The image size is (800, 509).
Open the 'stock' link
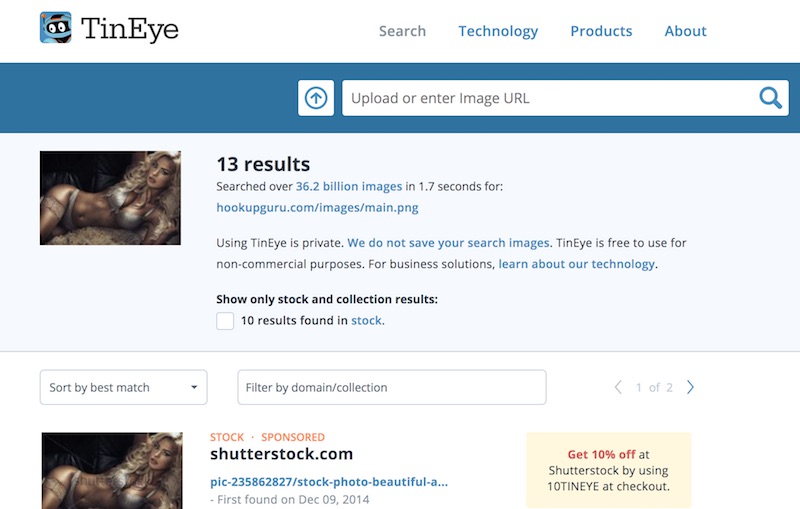tap(366, 320)
